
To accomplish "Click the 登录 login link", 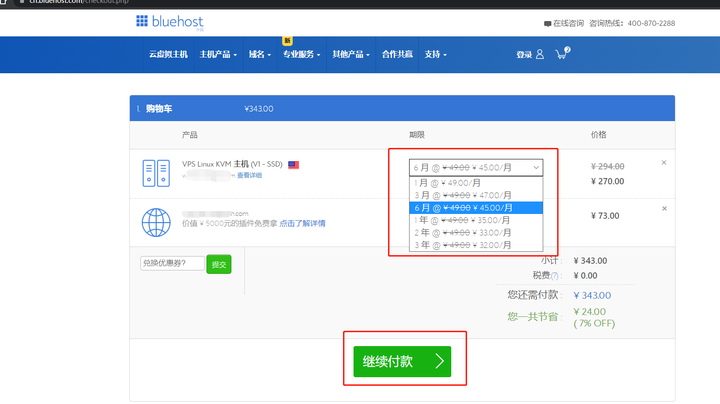I will 524,55.
